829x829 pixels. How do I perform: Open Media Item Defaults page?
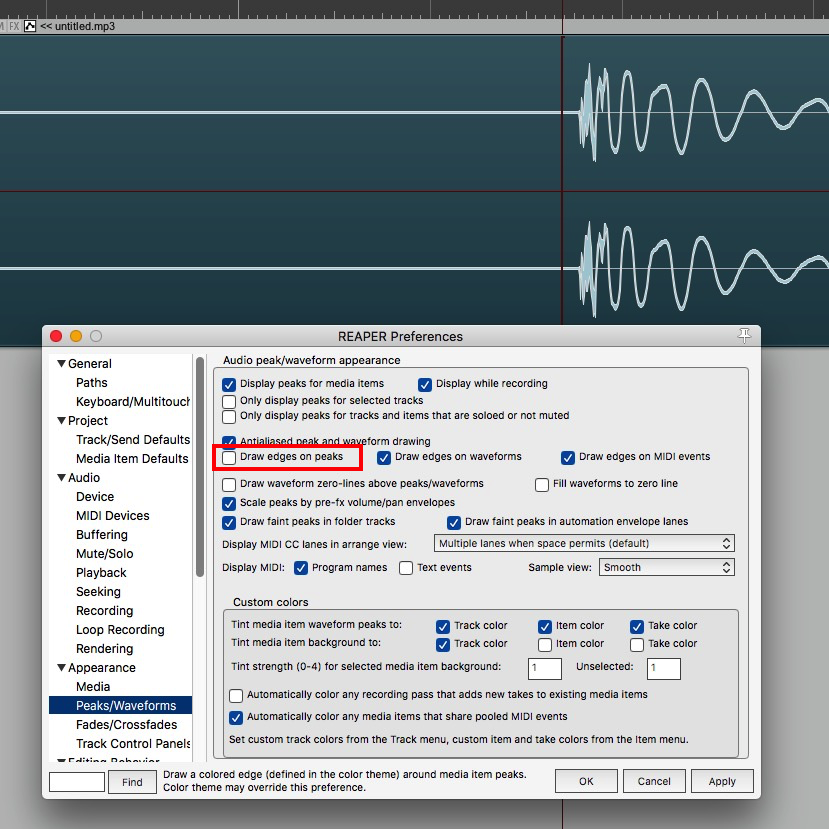[x=132, y=458]
